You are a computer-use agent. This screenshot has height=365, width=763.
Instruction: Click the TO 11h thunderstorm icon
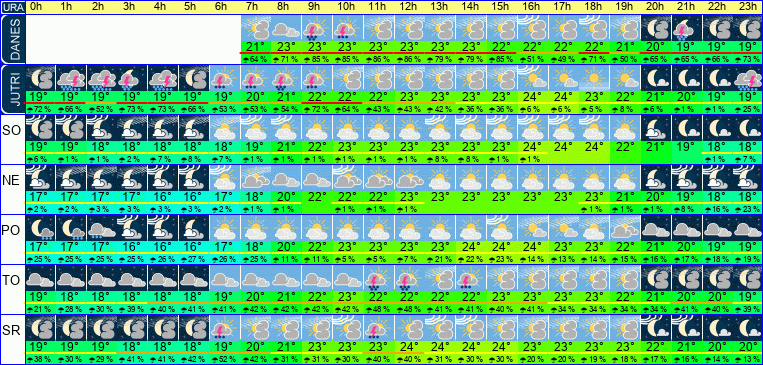click(378, 277)
